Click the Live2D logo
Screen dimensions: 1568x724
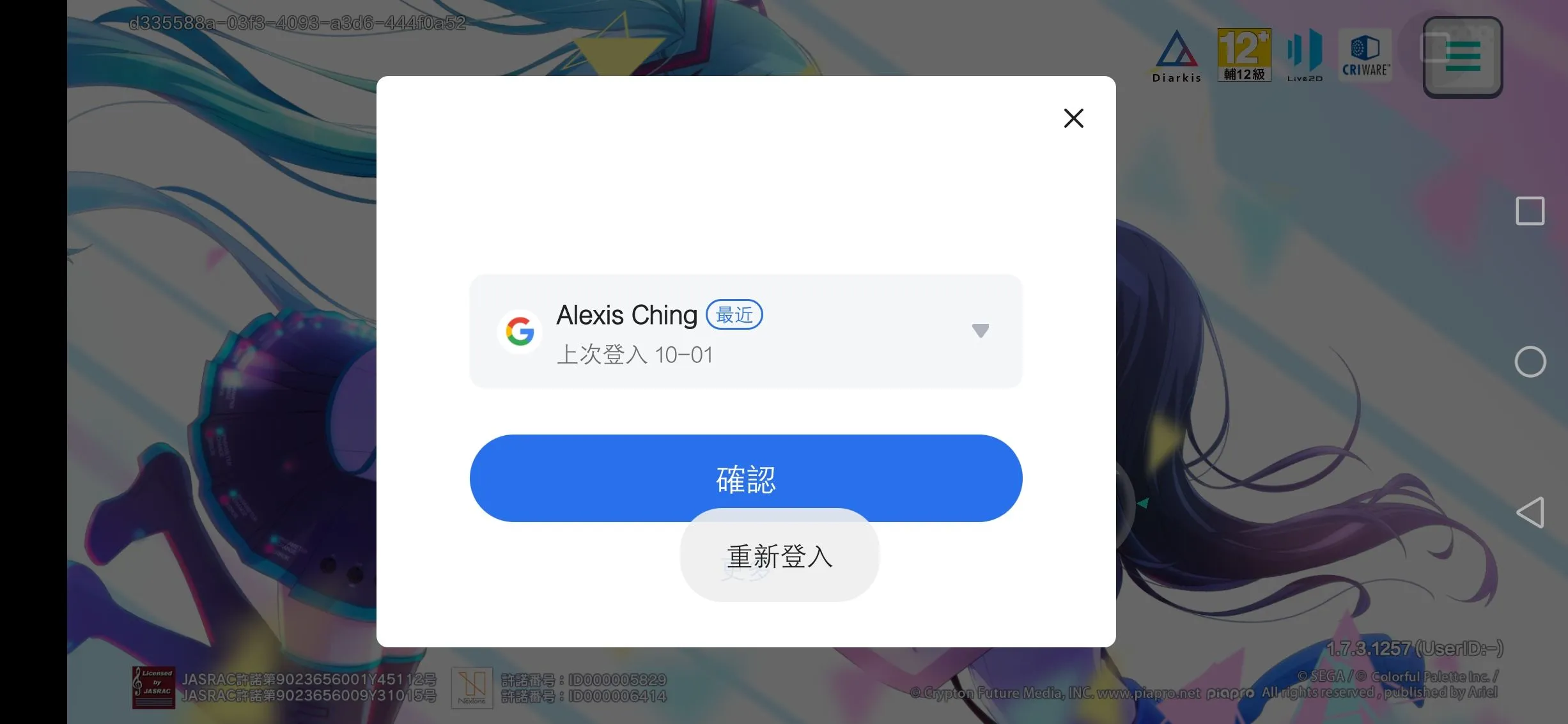click(x=1305, y=56)
